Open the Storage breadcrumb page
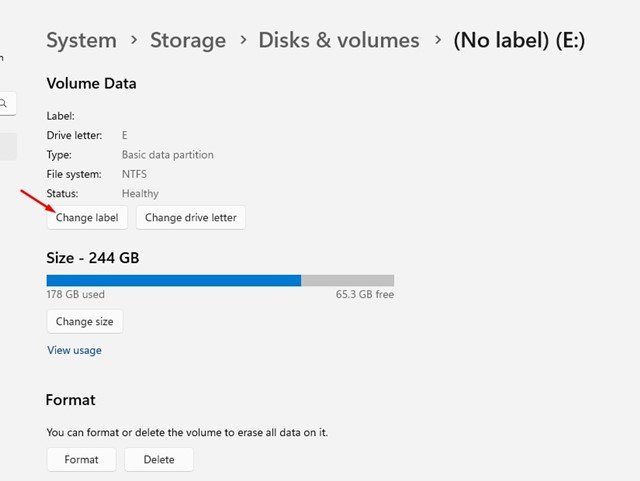The height and width of the screenshot is (481, 640). tap(188, 41)
